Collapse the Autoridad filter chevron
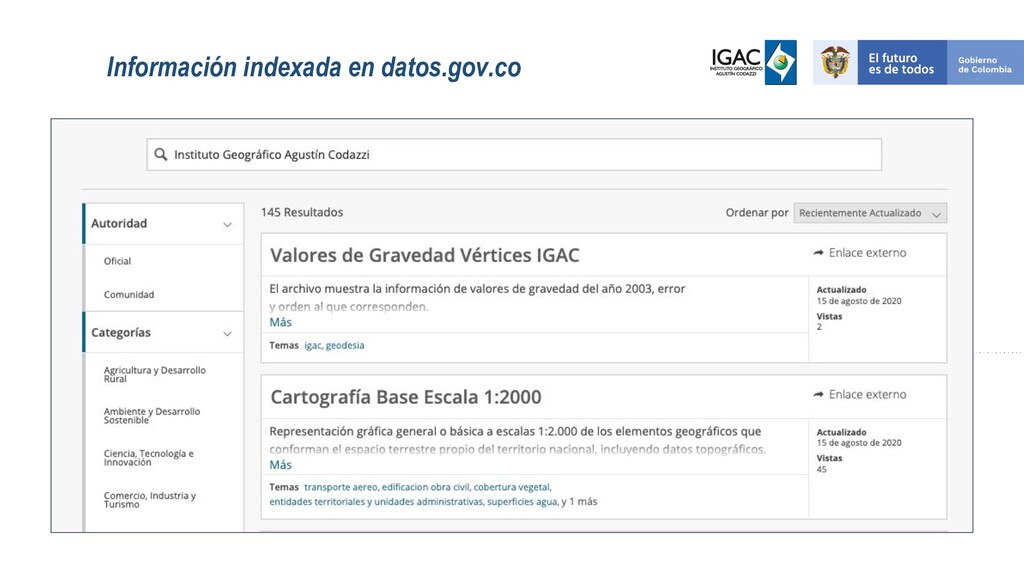 tap(227, 225)
